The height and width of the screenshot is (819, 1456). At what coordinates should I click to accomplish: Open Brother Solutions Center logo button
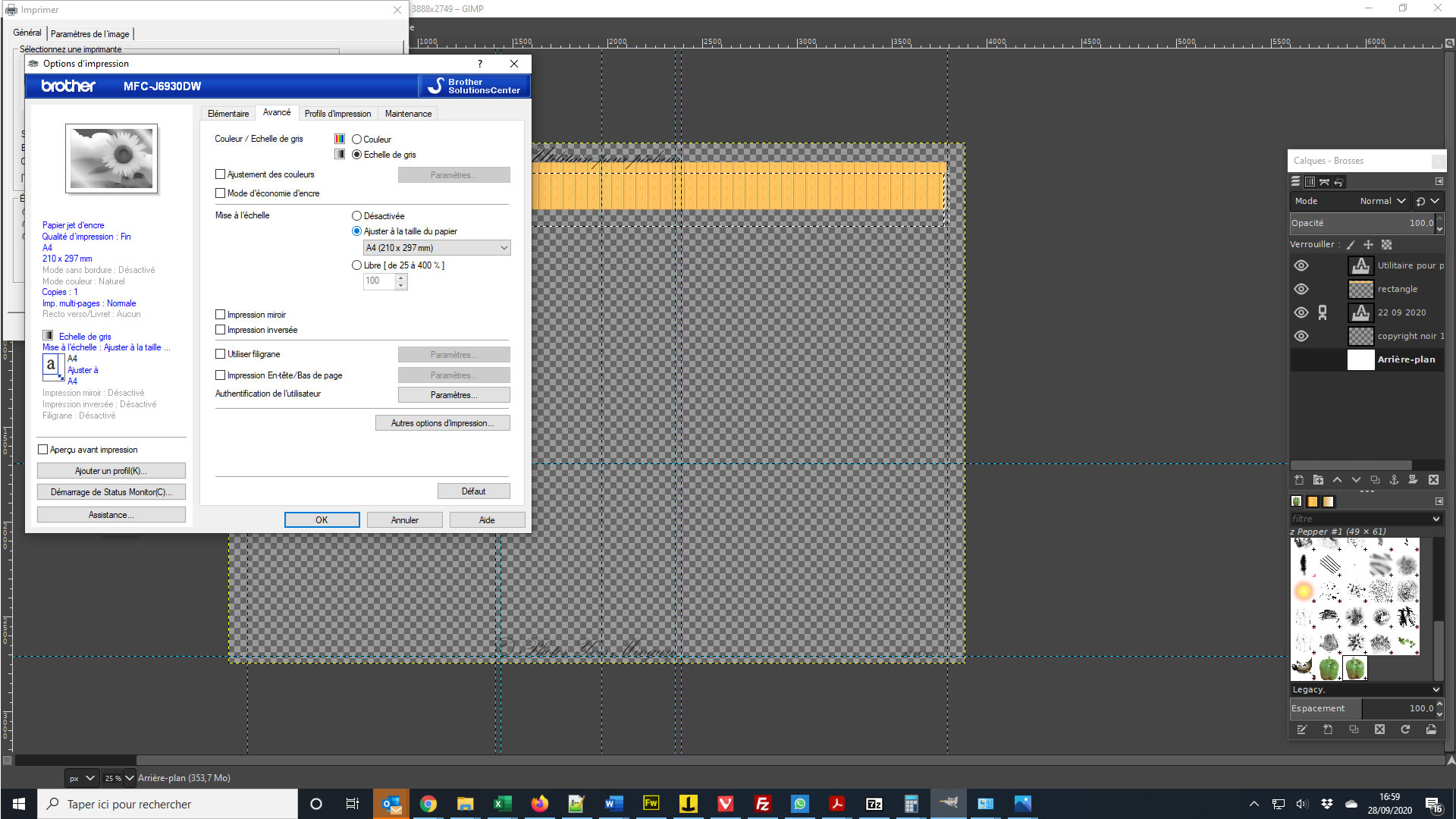474,86
